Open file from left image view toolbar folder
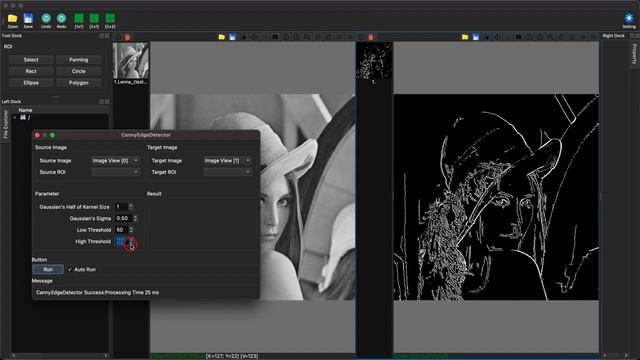This screenshot has width=640, height=360. 222,37
